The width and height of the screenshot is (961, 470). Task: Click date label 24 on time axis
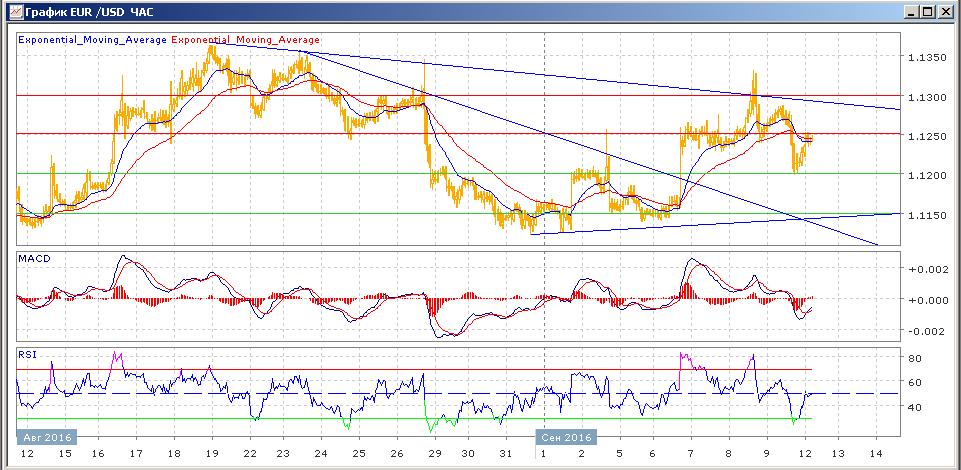[x=321, y=454]
